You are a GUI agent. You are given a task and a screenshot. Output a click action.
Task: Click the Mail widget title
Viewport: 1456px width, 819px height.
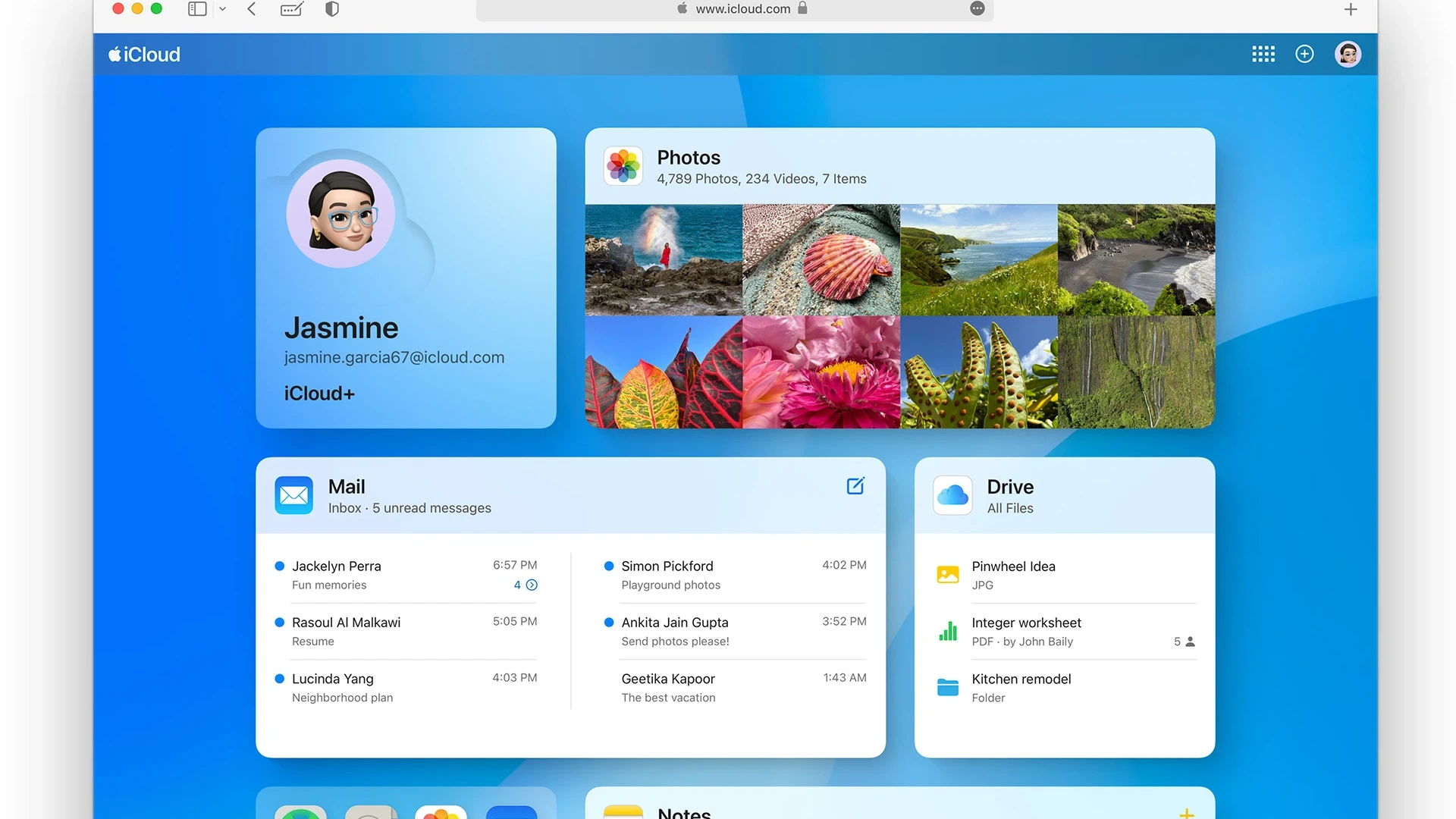click(347, 486)
